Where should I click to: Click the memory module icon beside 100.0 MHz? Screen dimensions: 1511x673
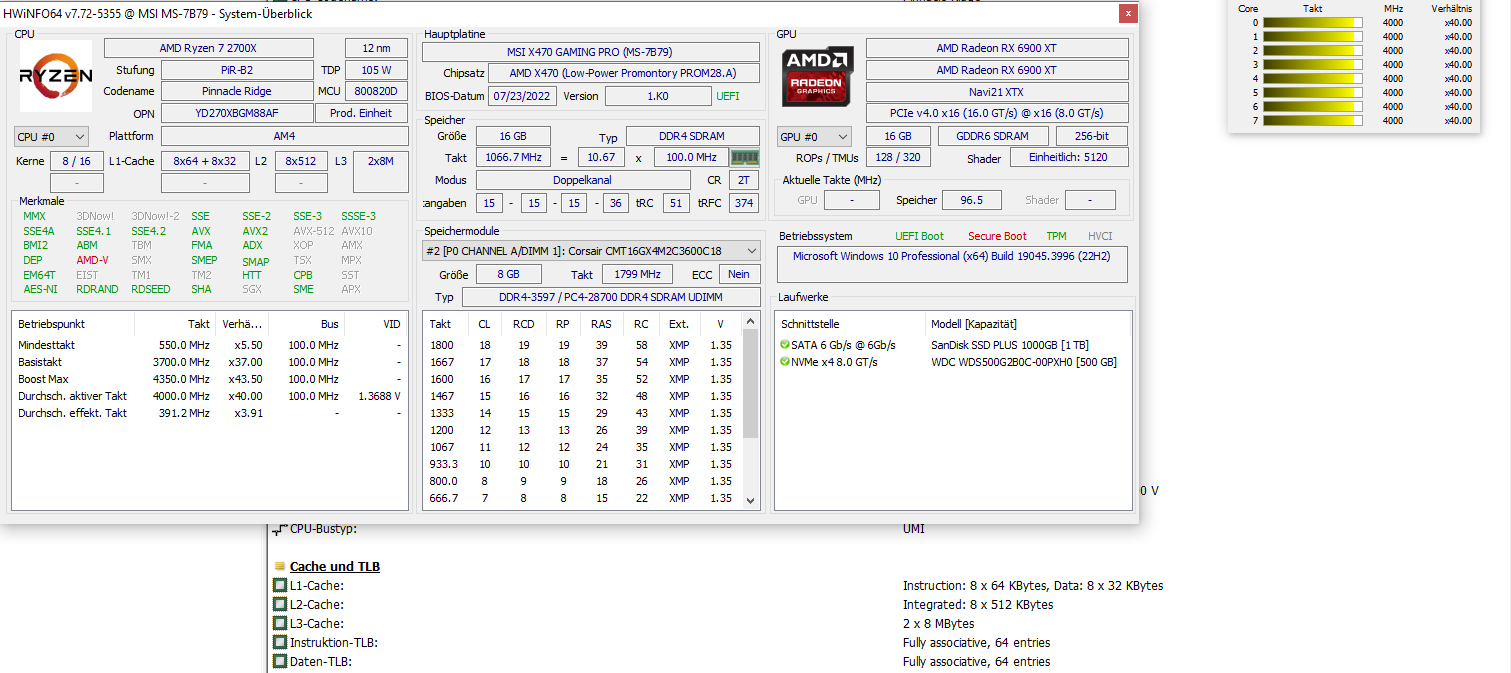pyautogui.click(x=745, y=157)
